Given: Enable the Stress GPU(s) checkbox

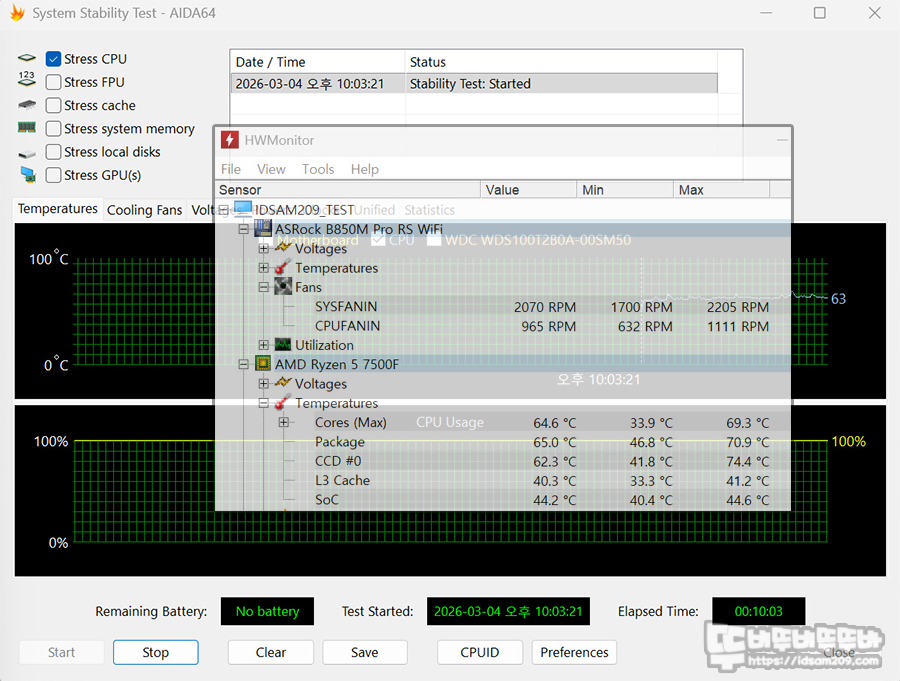Looking at the screenshot, I should point(53,175).
